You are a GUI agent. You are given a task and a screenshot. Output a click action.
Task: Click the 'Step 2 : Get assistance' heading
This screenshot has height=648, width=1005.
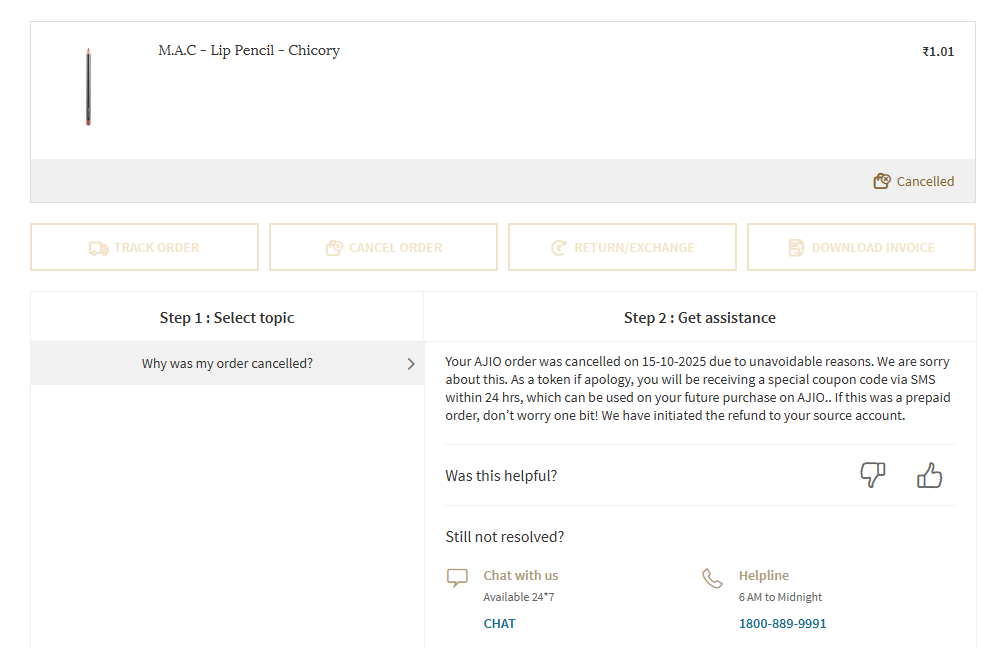pyautogui.click(x=700, y=318)
